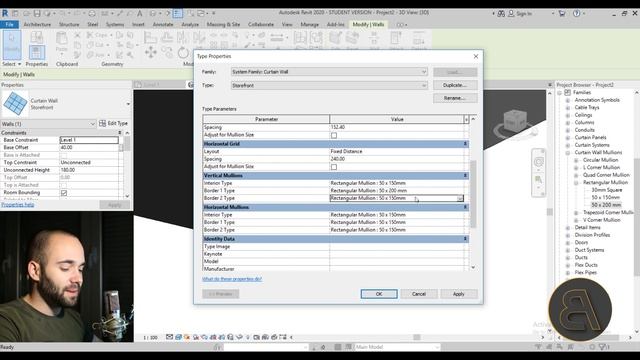Open the Manage ribbon tab
Viewport: 640px width, 360px height.
point(309,24)
